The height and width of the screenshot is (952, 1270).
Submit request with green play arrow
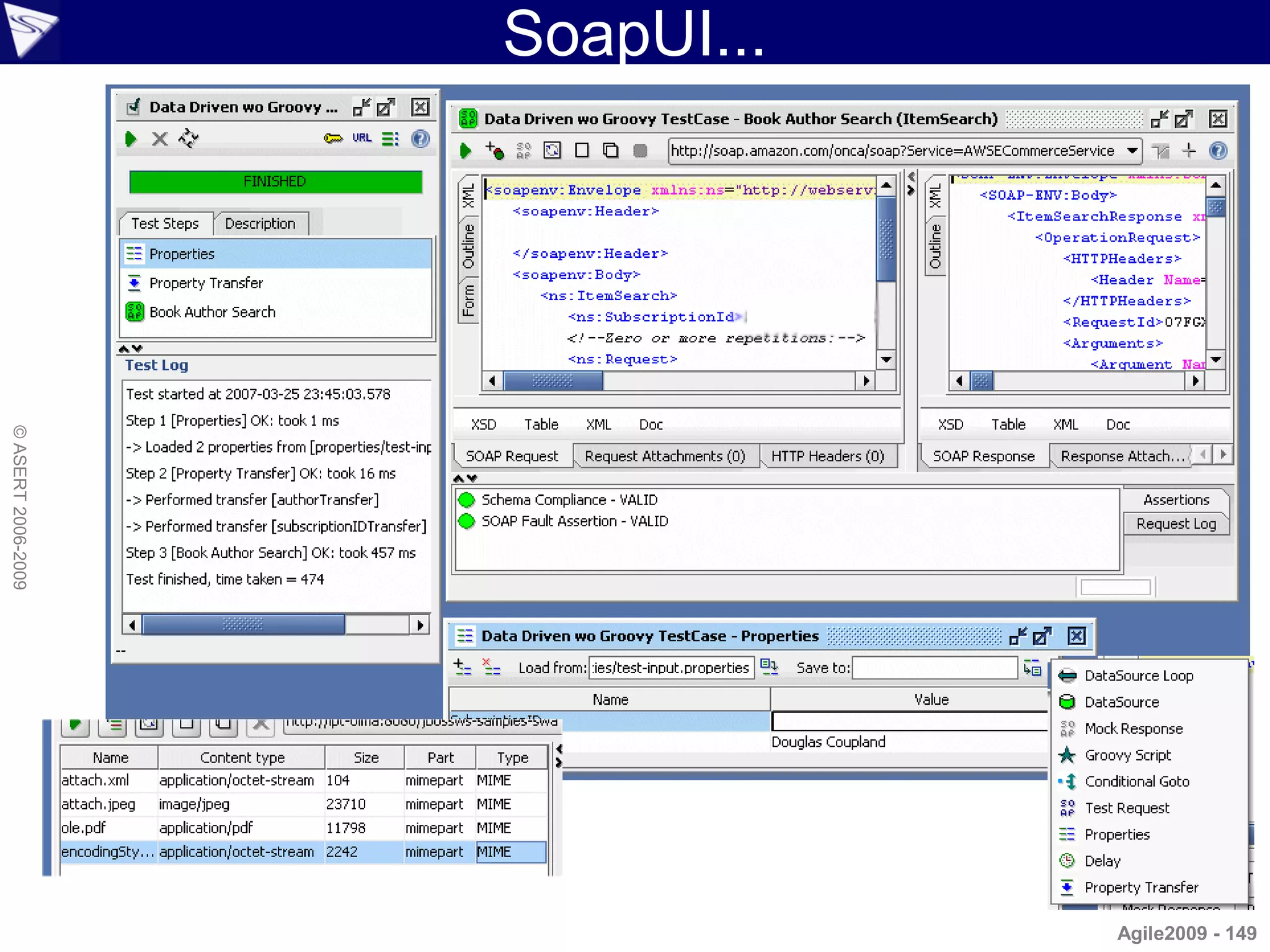[x=466, y=151]
